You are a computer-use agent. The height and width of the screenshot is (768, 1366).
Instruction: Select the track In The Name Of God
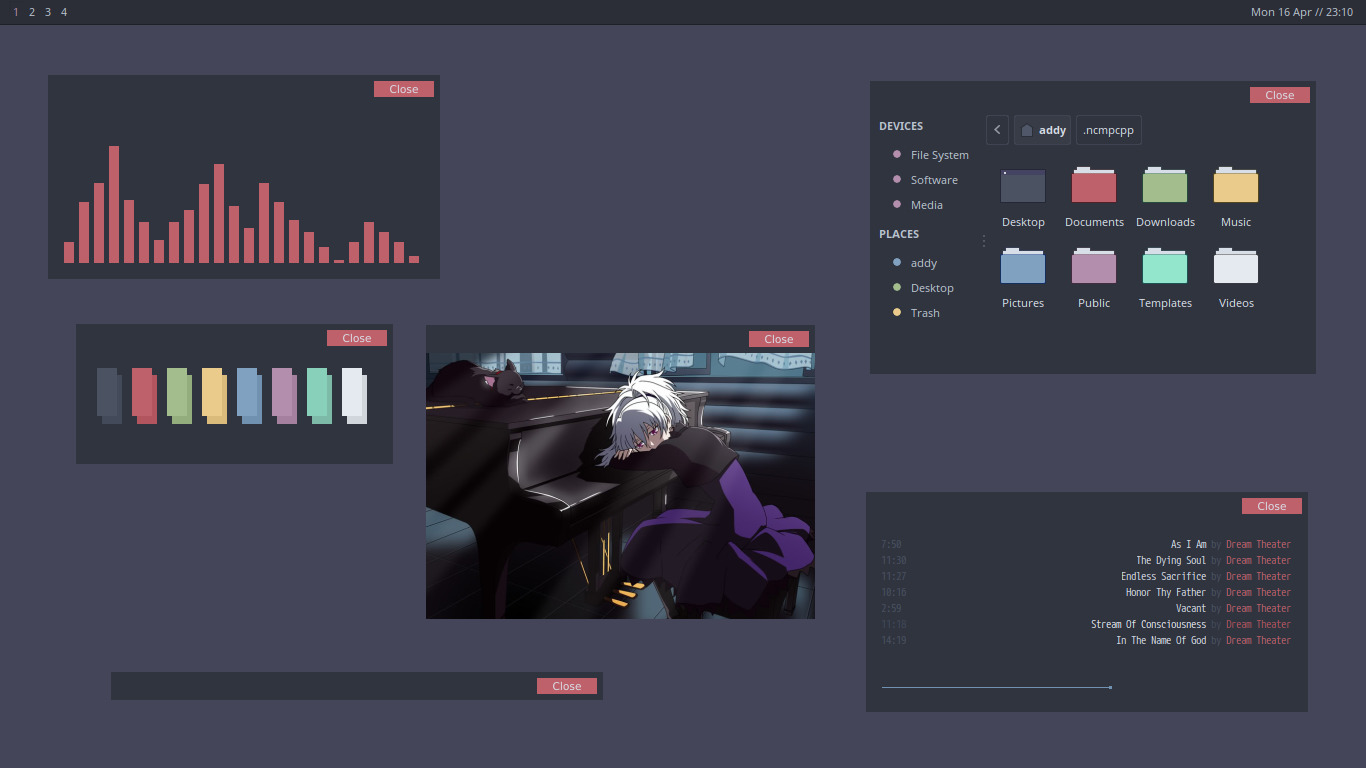(x=1161, y=641)
